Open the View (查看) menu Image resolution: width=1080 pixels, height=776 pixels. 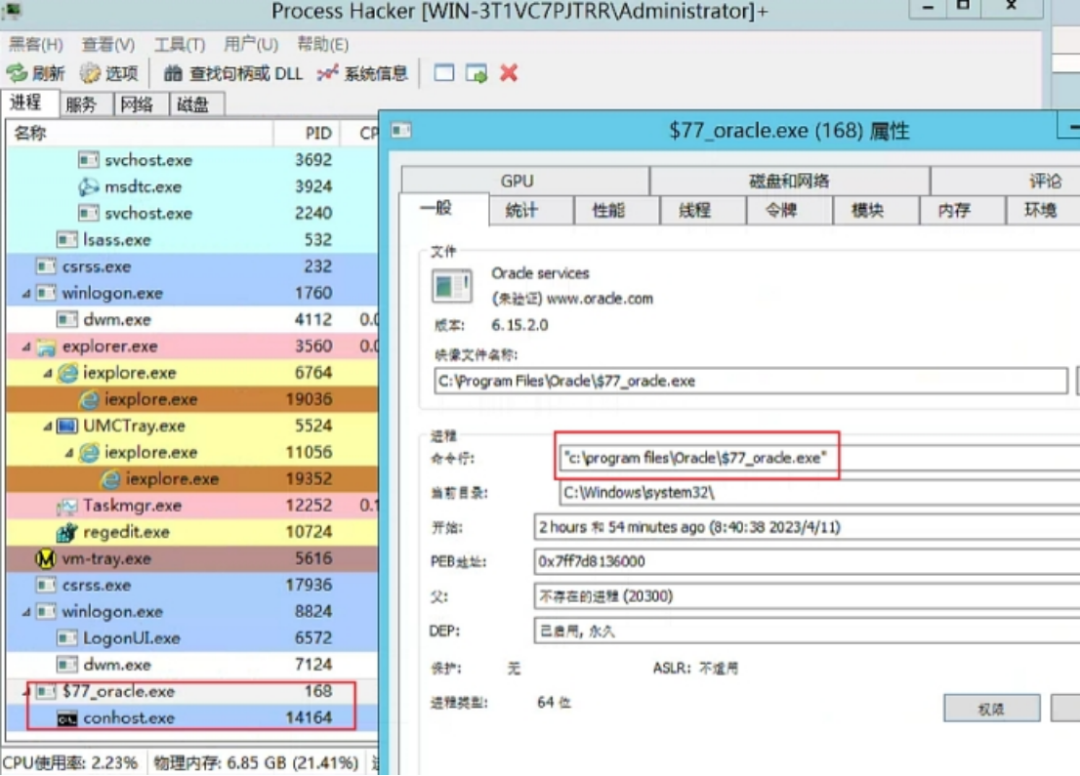[x=108, y=45]
